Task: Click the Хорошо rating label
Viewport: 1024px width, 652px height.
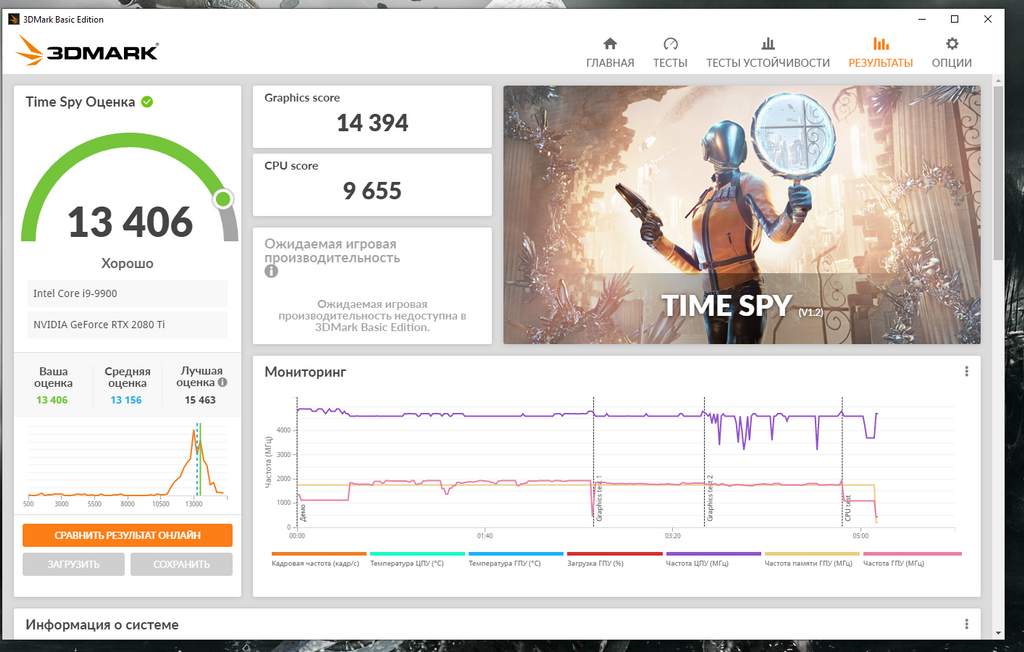Action: (x=127, y=263)
